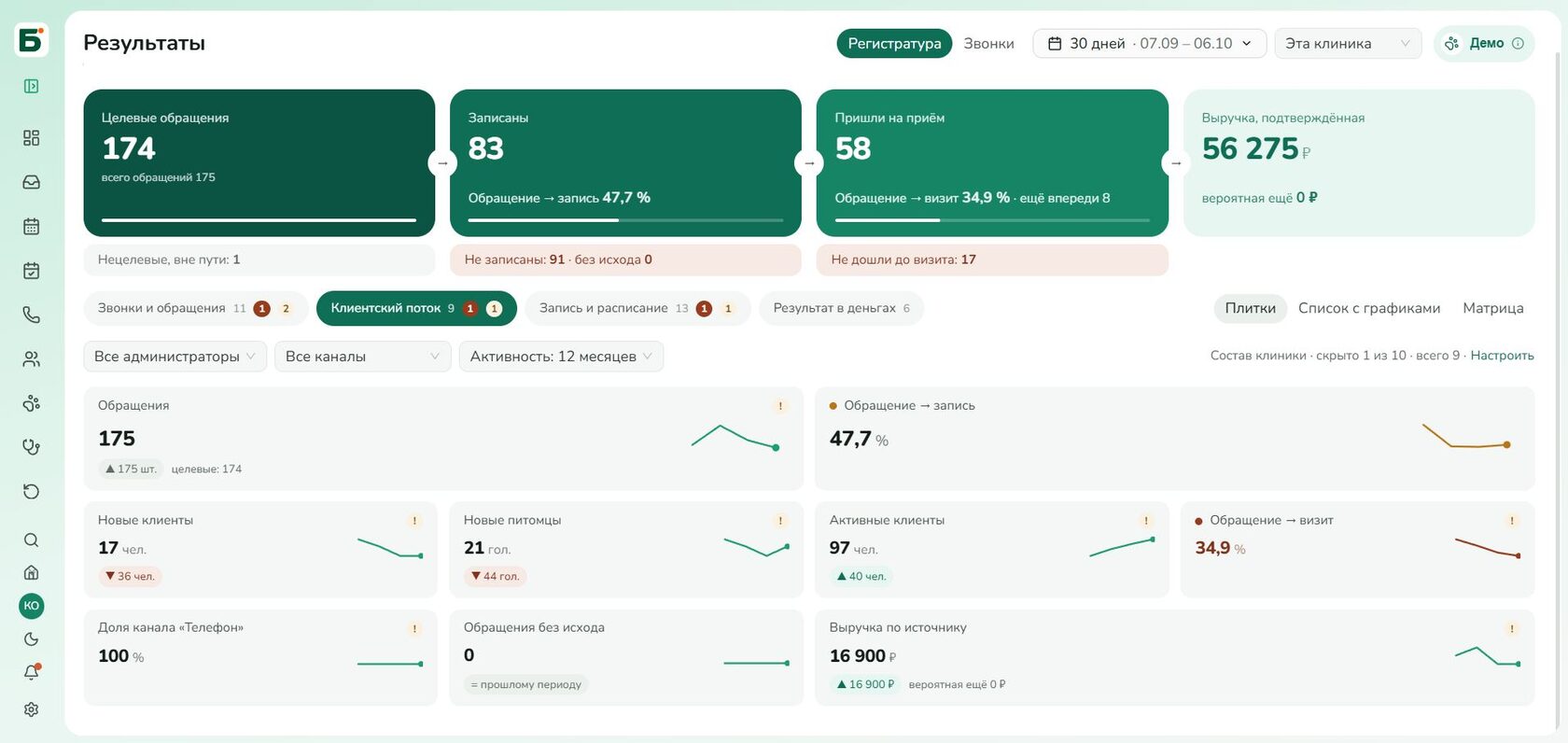Toggle dark mode with moon icon

[x=31, y=639]
